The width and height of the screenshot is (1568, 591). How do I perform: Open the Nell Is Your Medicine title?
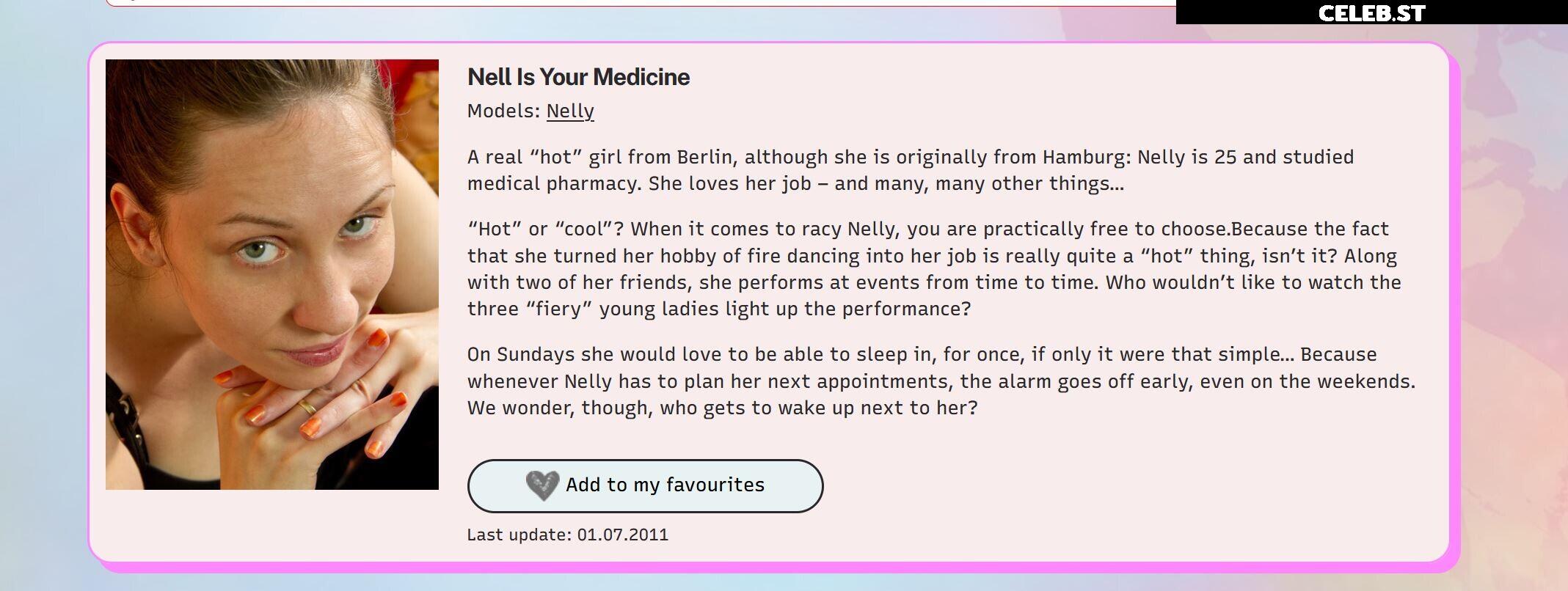click(x=578, y=77)
